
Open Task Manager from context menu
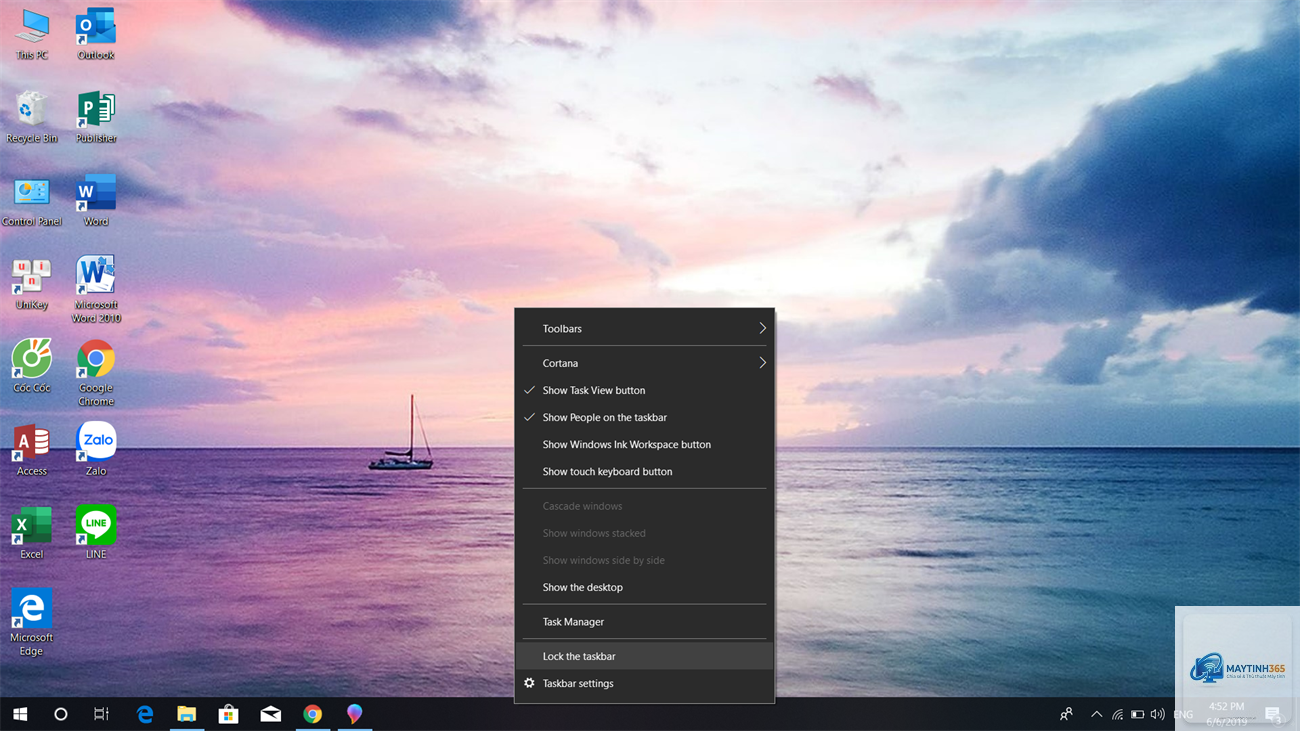pos(645,622)
